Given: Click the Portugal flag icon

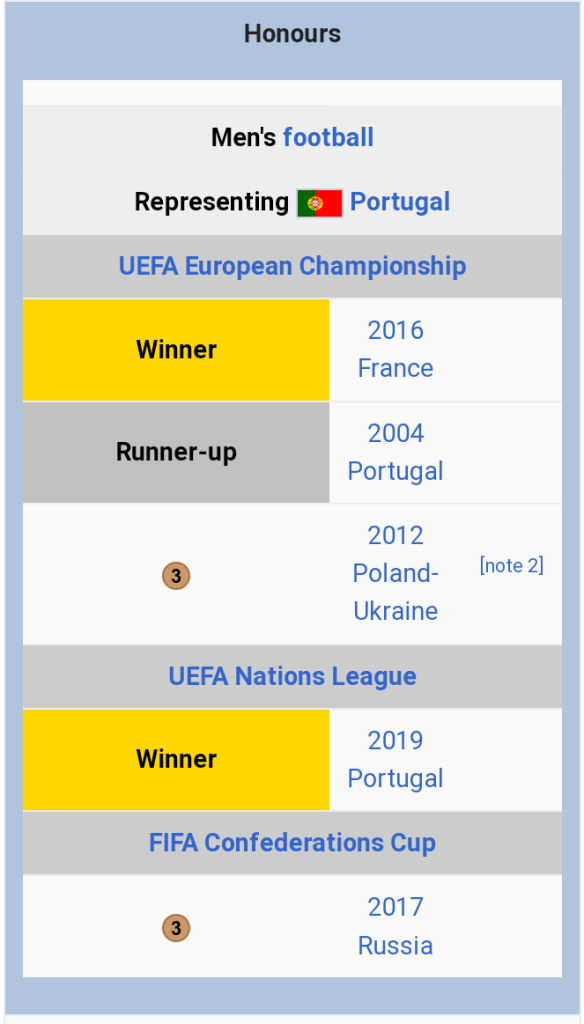Looking at the screenshot, I should point(319,203).
